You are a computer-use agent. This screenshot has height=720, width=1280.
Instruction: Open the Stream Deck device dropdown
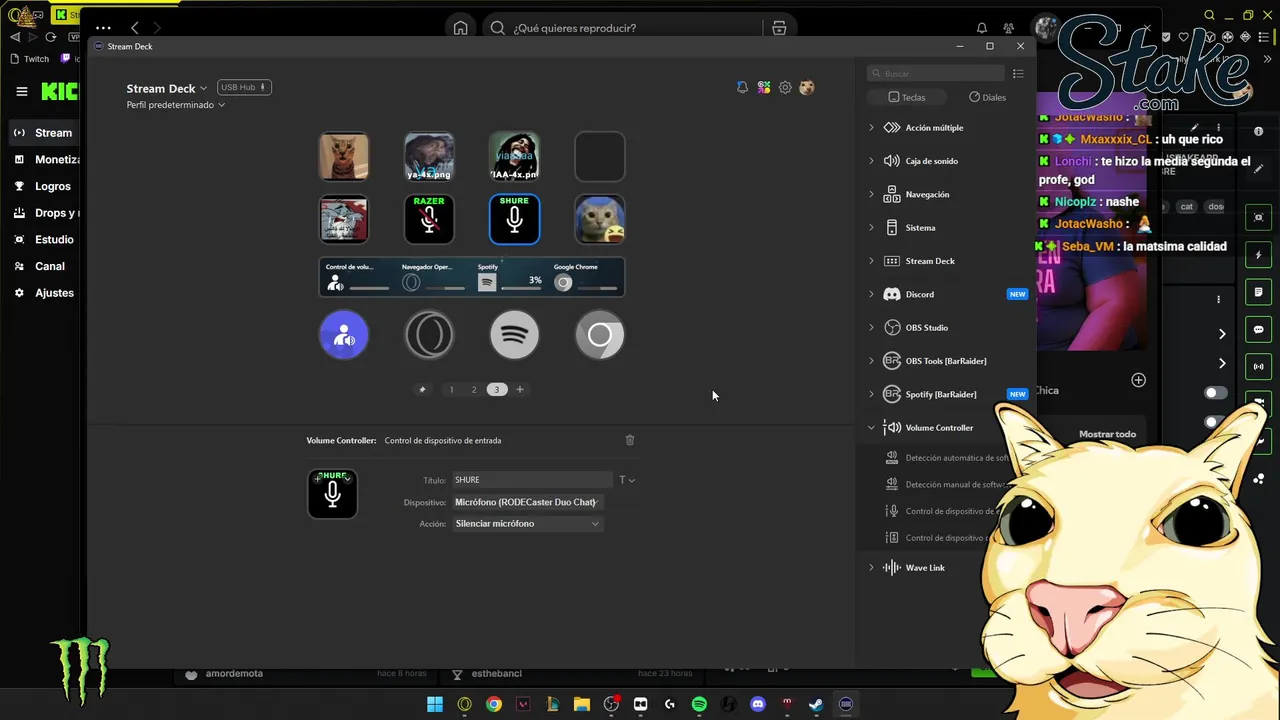tap(167, 88)
